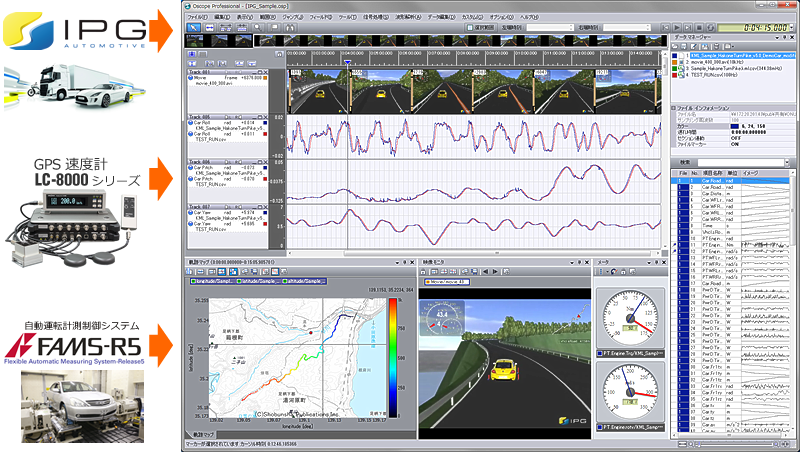800x453 pixels.
Task: Select the first Car.Road row in signal list
Action: point(732,181)
